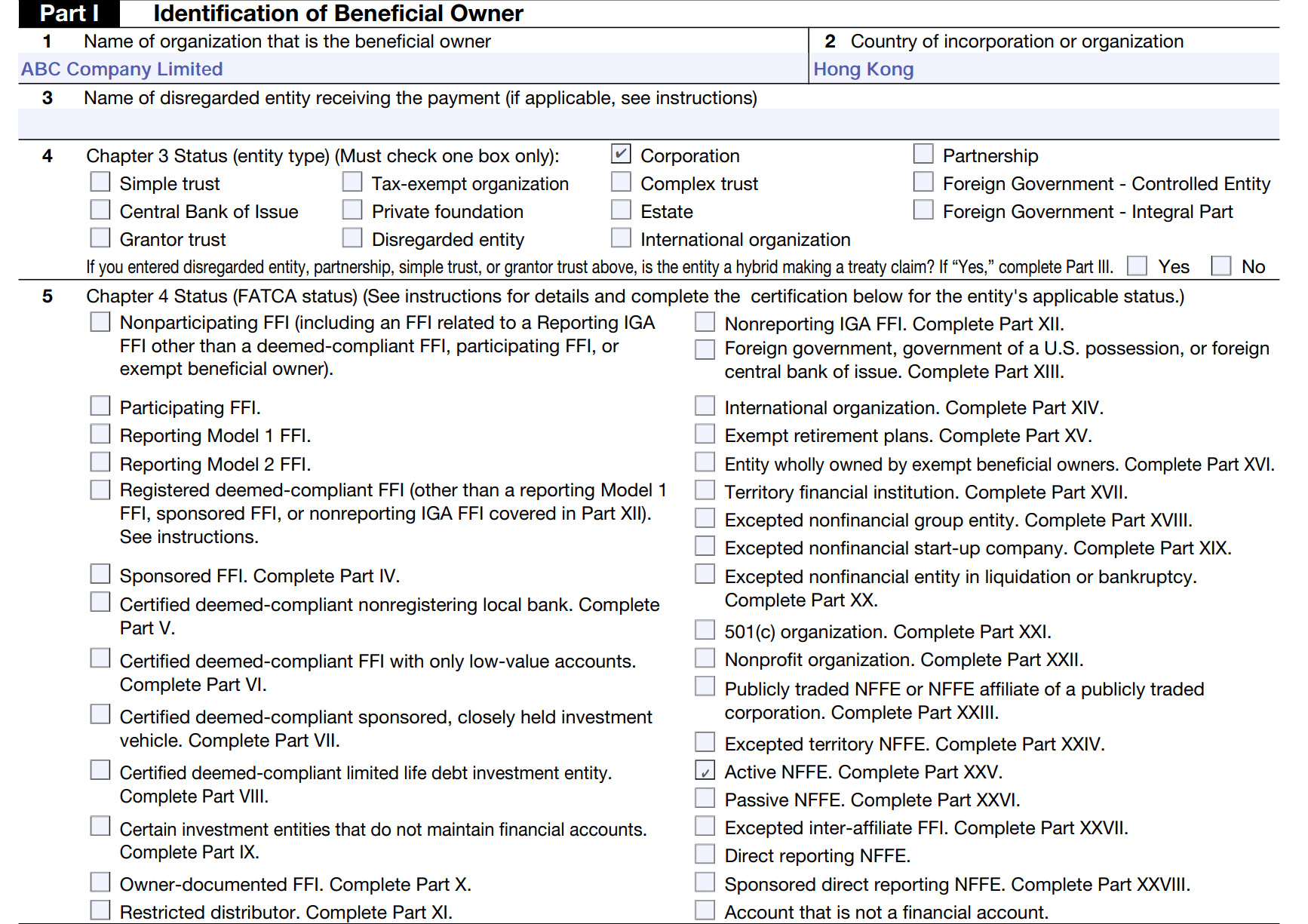Image resolution: width=1308 pixels, height=924 pixels.
Task: Check the Direct reporting NFFE box
Action: (x=705, y=855)
